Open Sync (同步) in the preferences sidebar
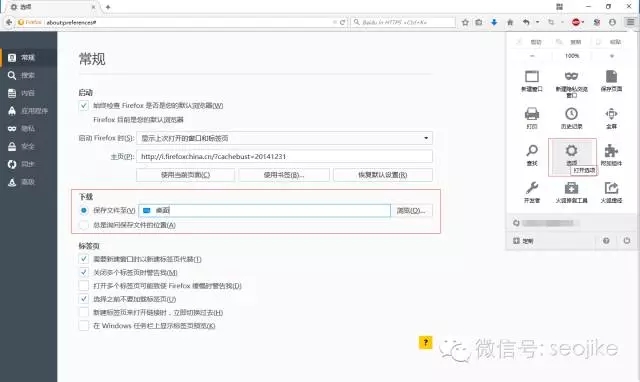The image size is (640, 382). point(29,164)
